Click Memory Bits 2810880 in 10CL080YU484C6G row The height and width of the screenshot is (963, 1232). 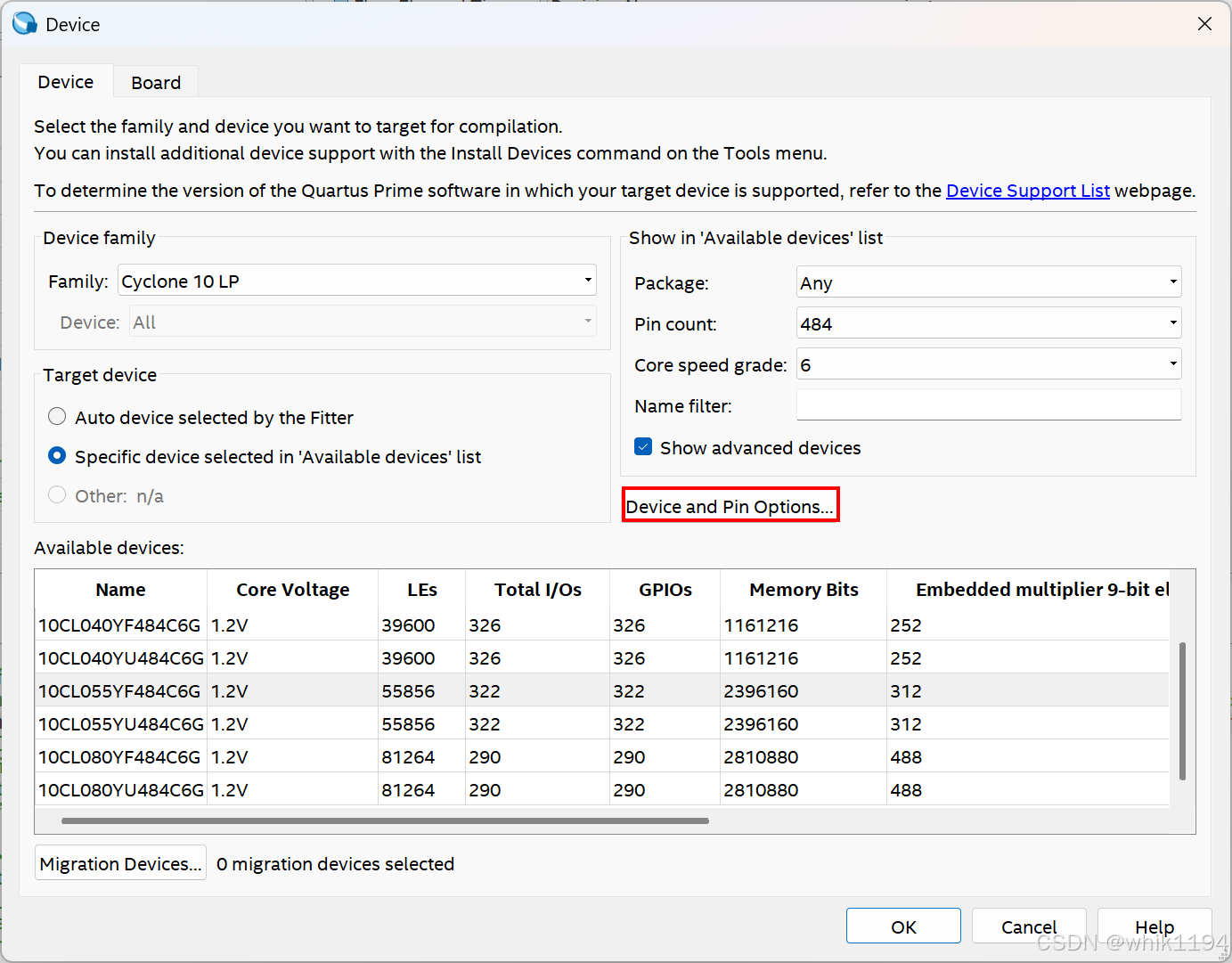tap(761, 790)
